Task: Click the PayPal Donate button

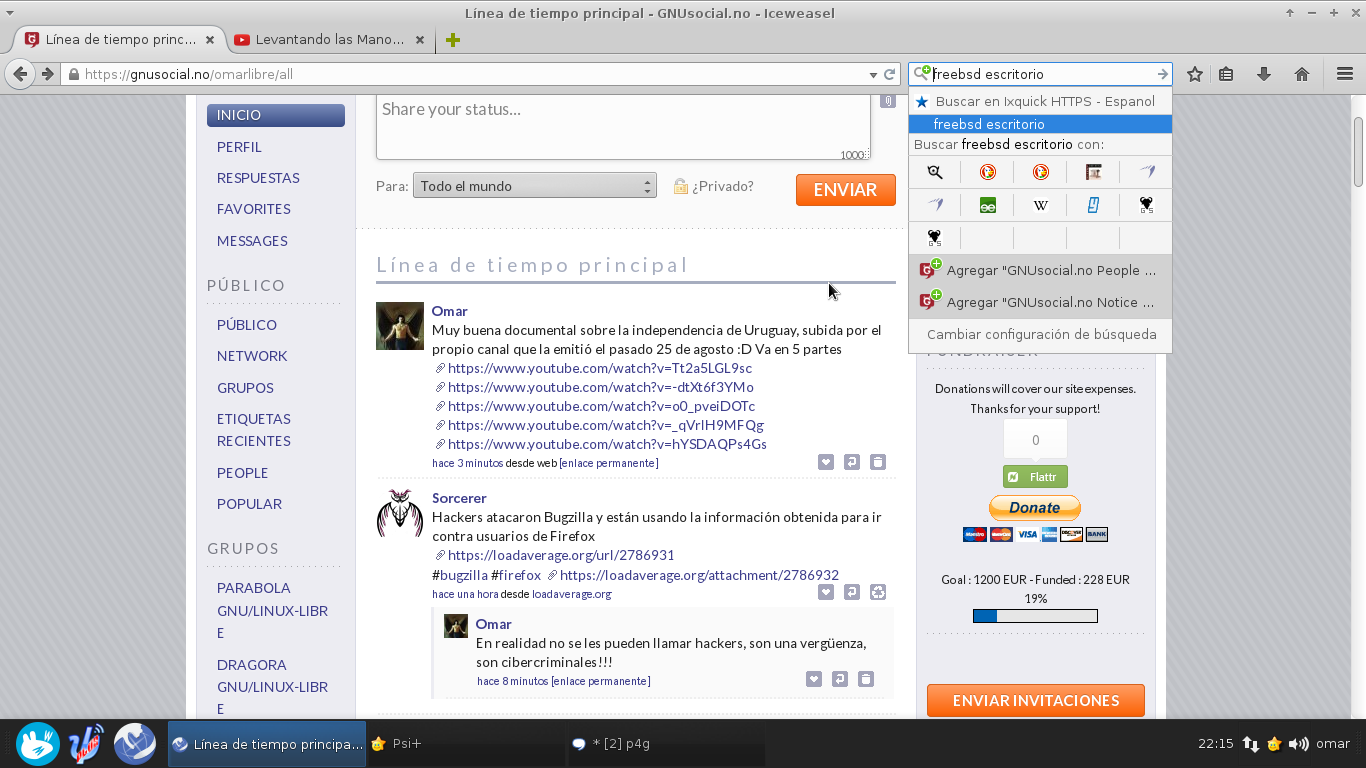Action: point(1035,508)
